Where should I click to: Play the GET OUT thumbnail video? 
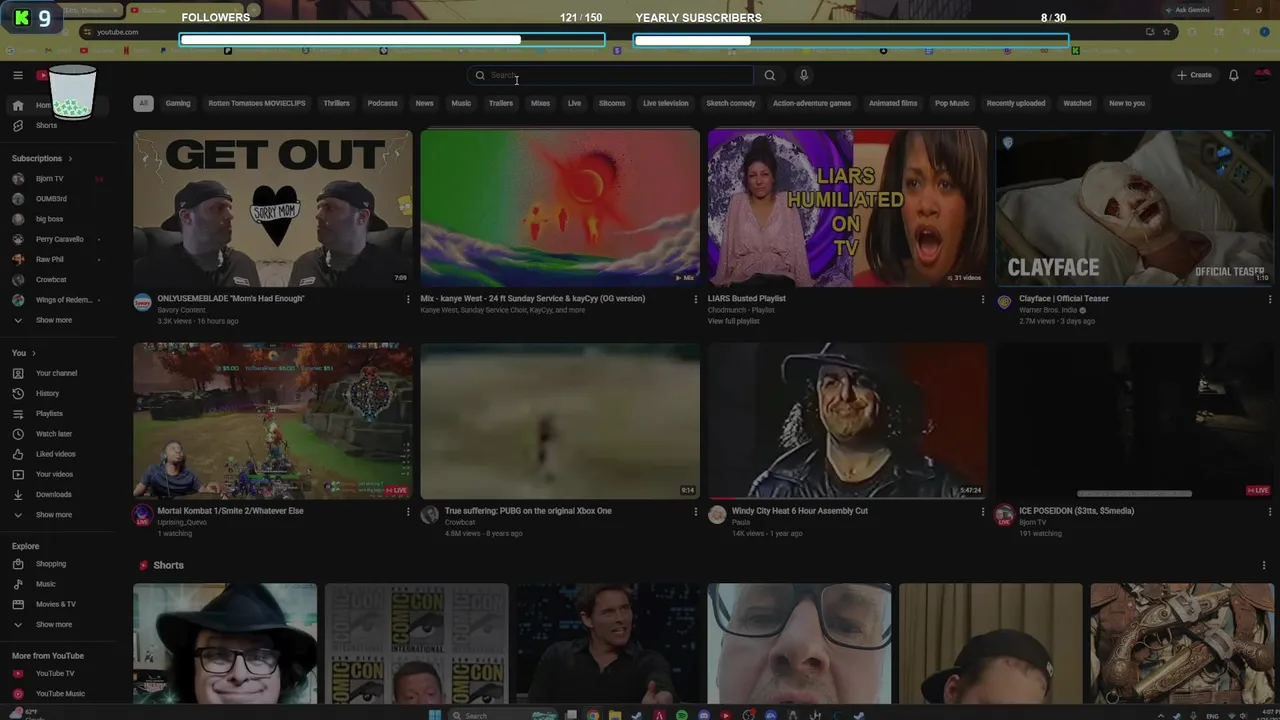click(273, 208)
